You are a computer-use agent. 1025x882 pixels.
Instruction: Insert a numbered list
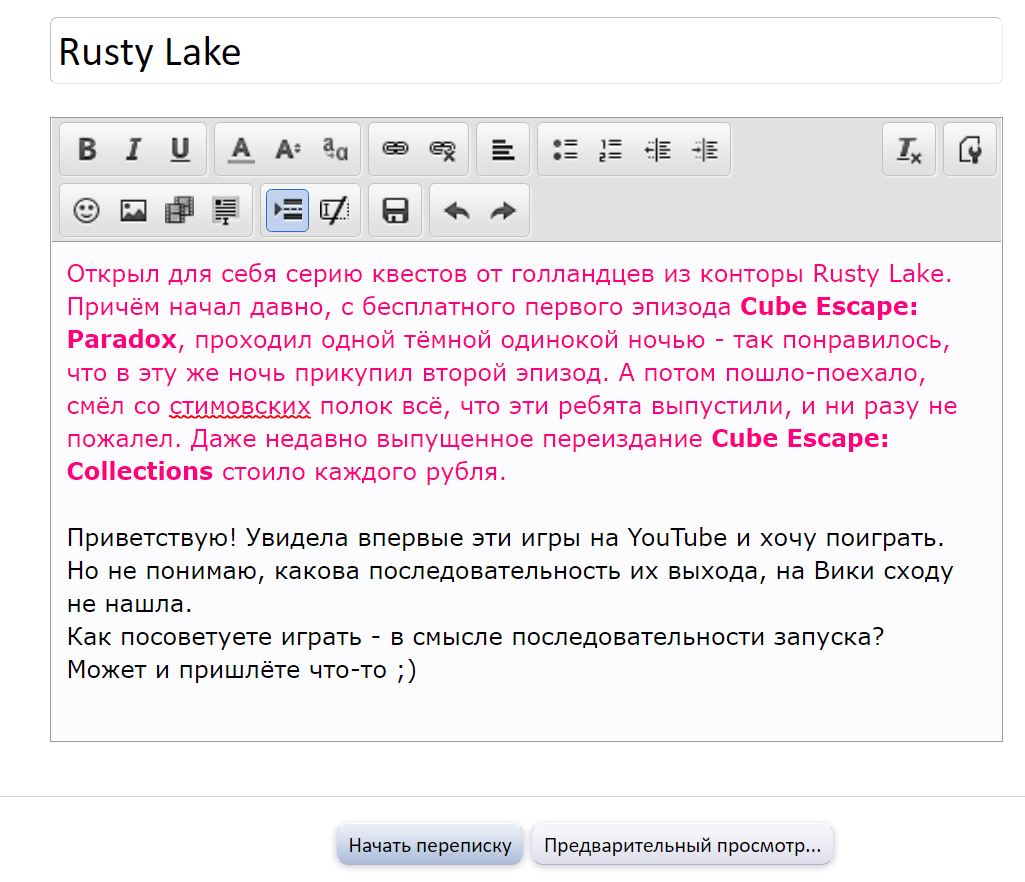point(611,150)
